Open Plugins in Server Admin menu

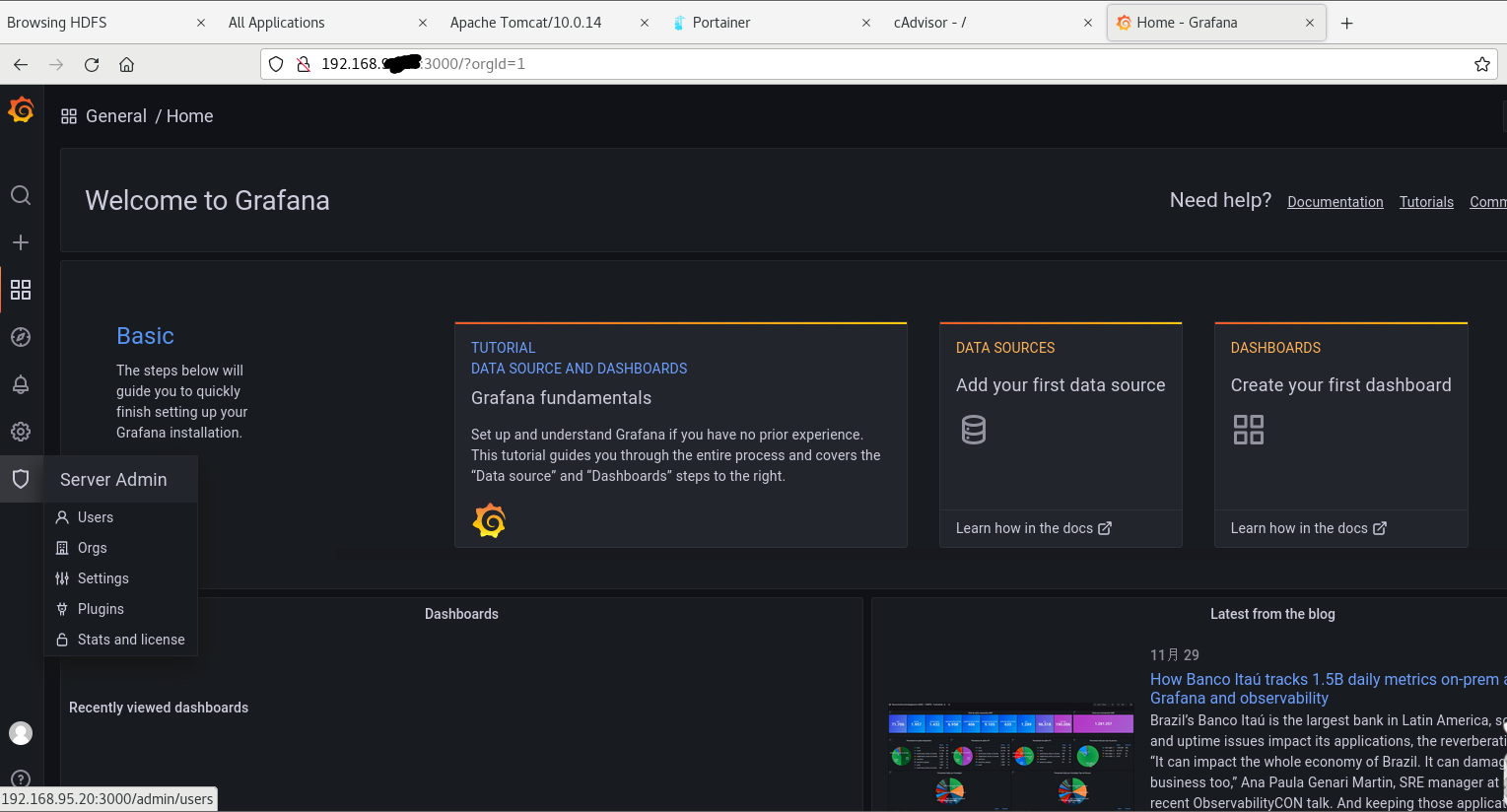(121, 609)
